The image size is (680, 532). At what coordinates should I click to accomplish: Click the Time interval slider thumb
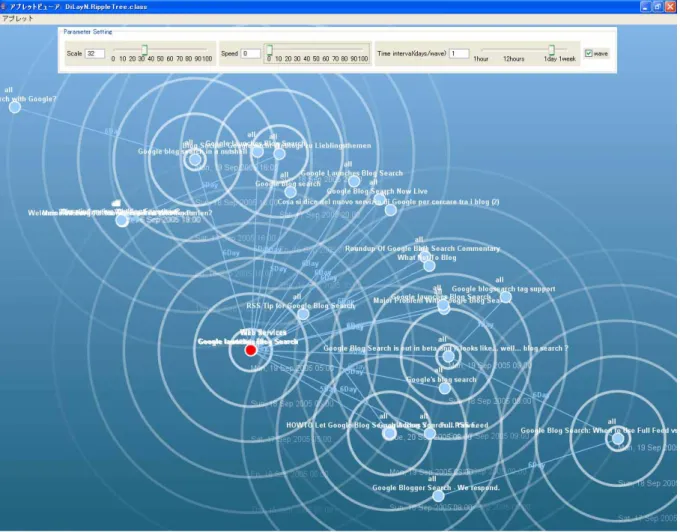point(551,50)
